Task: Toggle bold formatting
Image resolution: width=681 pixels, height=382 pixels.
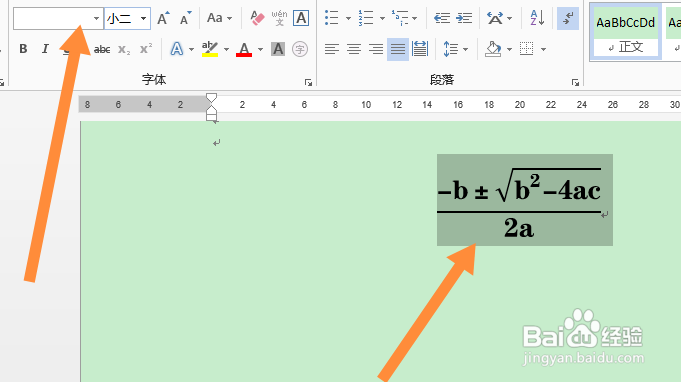Action: [x=23, y=49]
